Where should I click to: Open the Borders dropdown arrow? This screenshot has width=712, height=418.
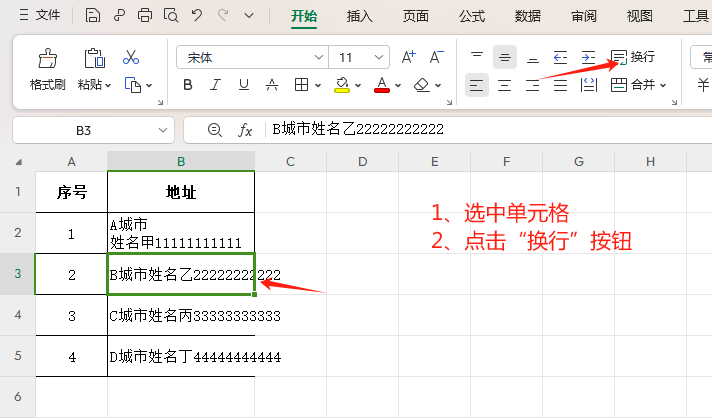(x=318, y=85)
